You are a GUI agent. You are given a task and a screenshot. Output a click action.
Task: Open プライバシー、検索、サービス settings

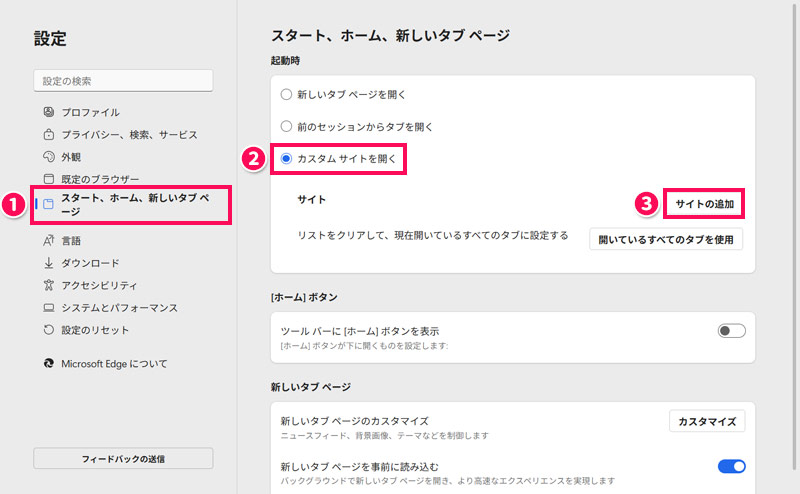[129, 135]
